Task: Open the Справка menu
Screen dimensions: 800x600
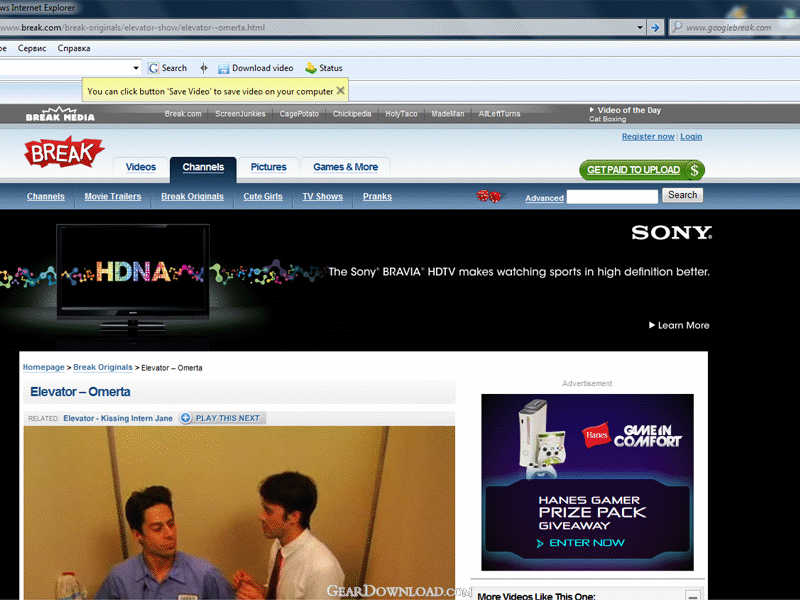Action: point(74,48)
